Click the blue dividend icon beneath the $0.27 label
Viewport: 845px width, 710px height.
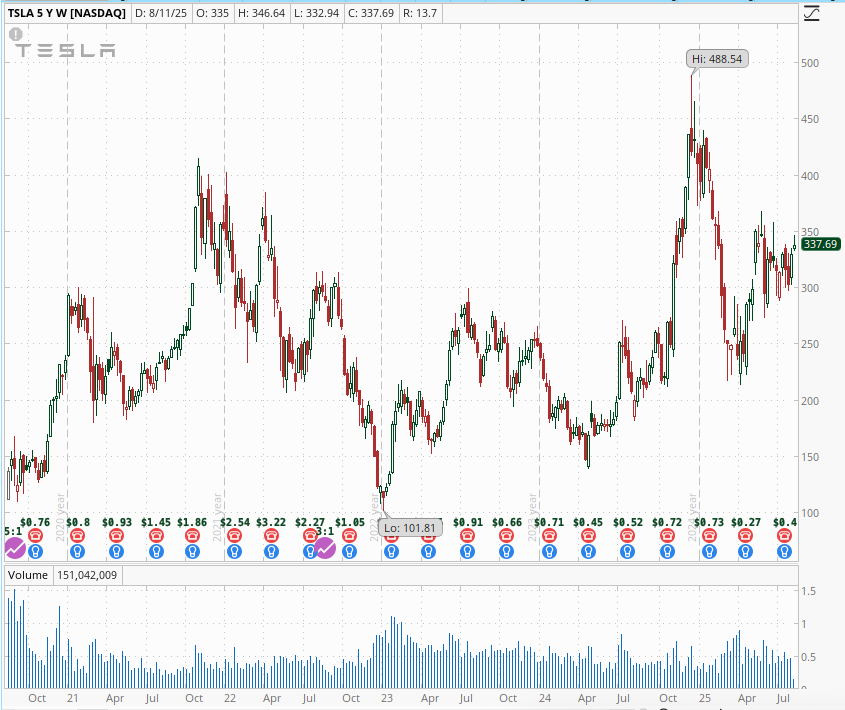pos(743,551)
